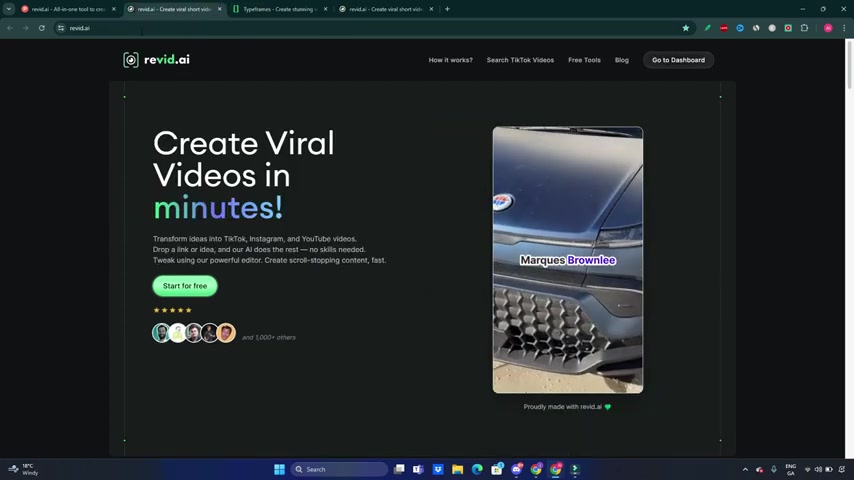Open the Chrome three-dot menu
This screenshot has height=480, width=854.
click(x=844, y=28)
